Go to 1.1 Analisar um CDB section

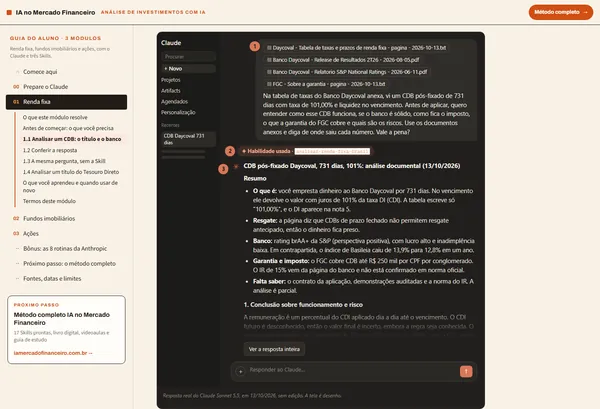72,139
